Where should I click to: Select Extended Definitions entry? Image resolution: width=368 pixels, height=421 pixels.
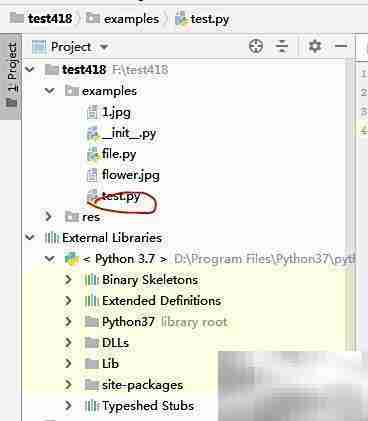(x=161, y=301)
